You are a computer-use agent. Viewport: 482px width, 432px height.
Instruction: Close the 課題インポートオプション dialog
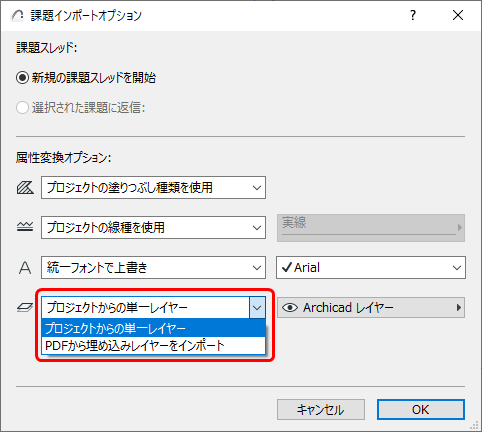[458, 15]
